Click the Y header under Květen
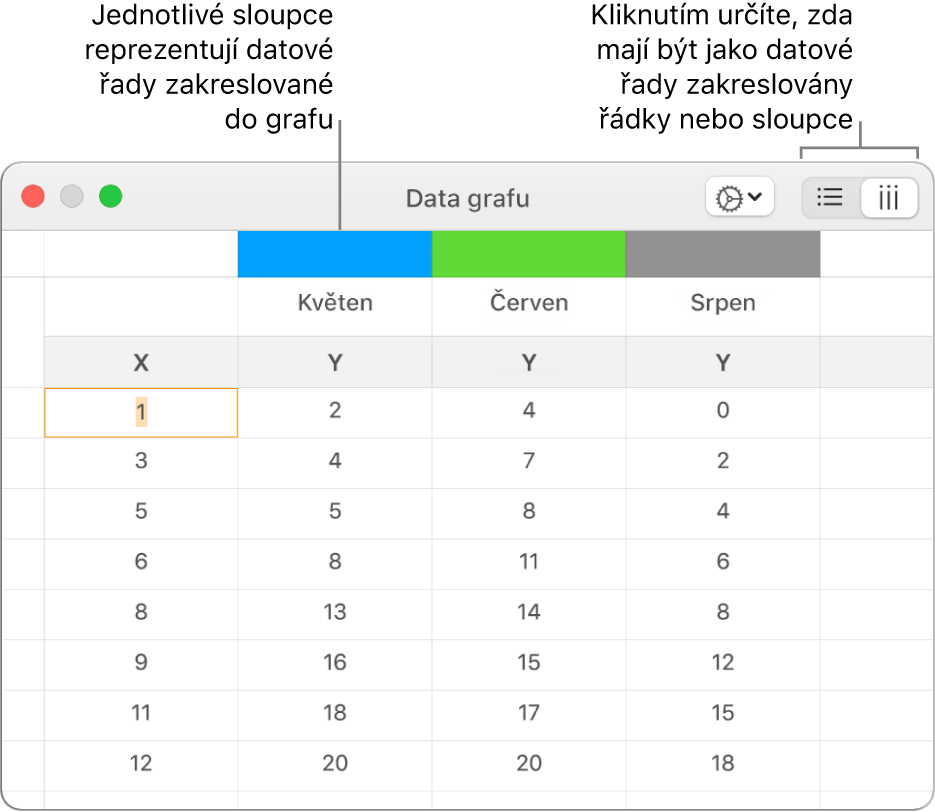Image resolution: width=935 pixels, height=812 pixels. (335, 363)
